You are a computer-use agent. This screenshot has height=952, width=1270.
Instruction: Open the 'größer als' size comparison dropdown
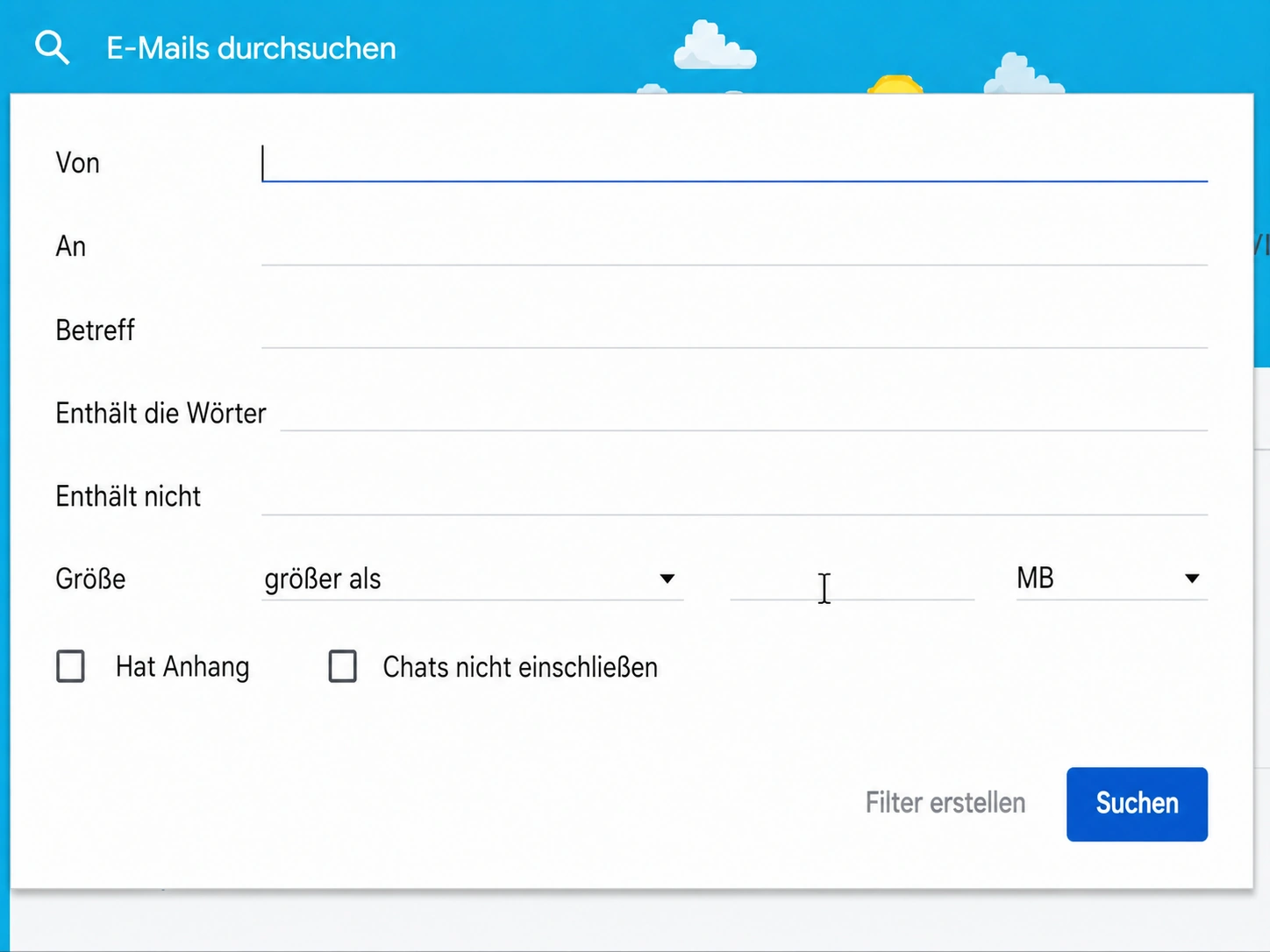[472, 579]
